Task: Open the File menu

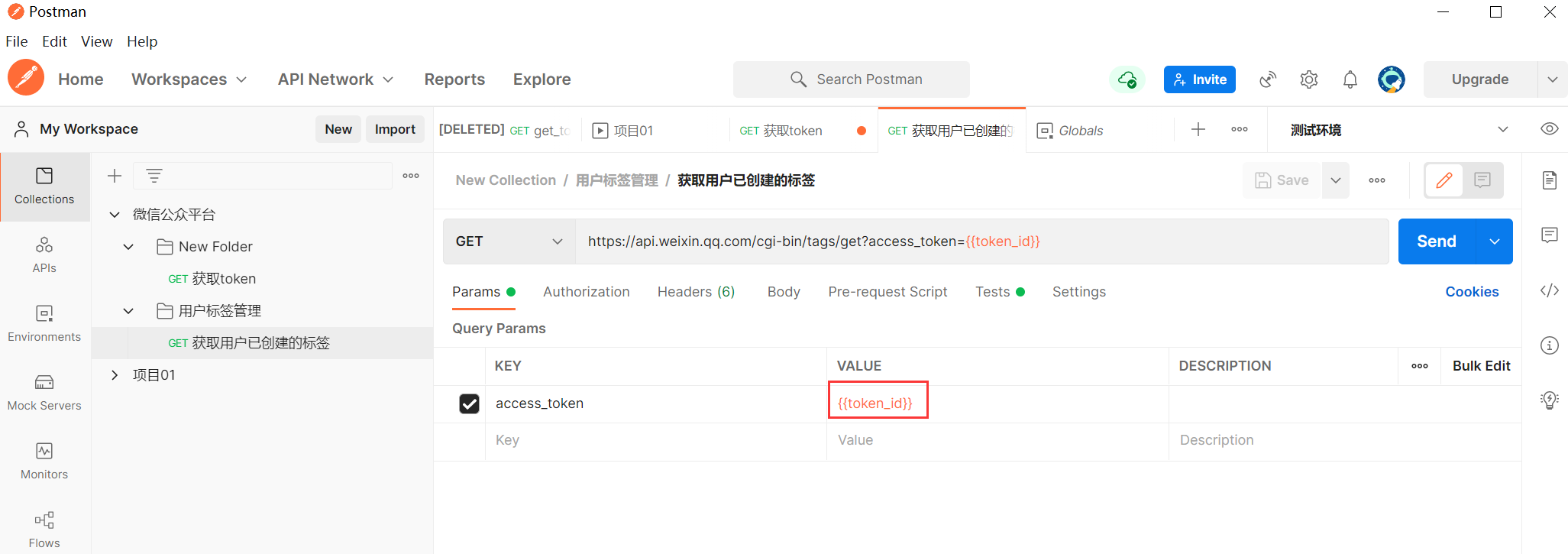Action: (x=17, y=41)
